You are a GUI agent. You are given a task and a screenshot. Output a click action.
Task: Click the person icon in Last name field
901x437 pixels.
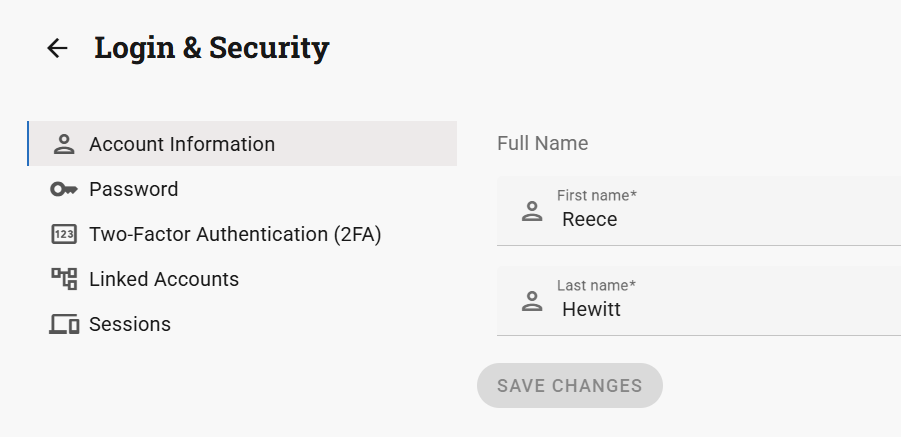pos(532,301)
